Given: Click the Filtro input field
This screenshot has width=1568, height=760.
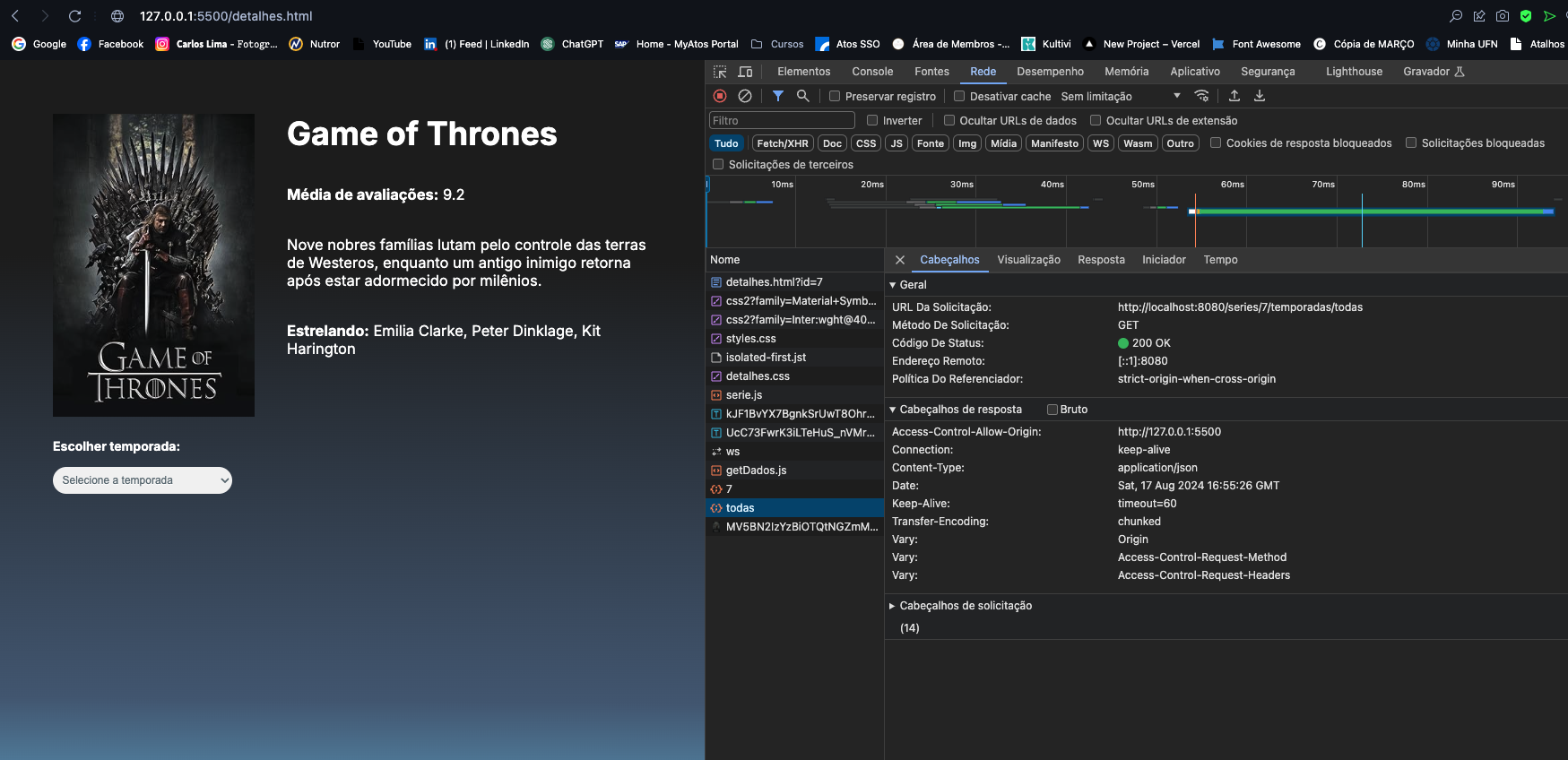Looking at the screenshot, I should (x=782, y=120).
